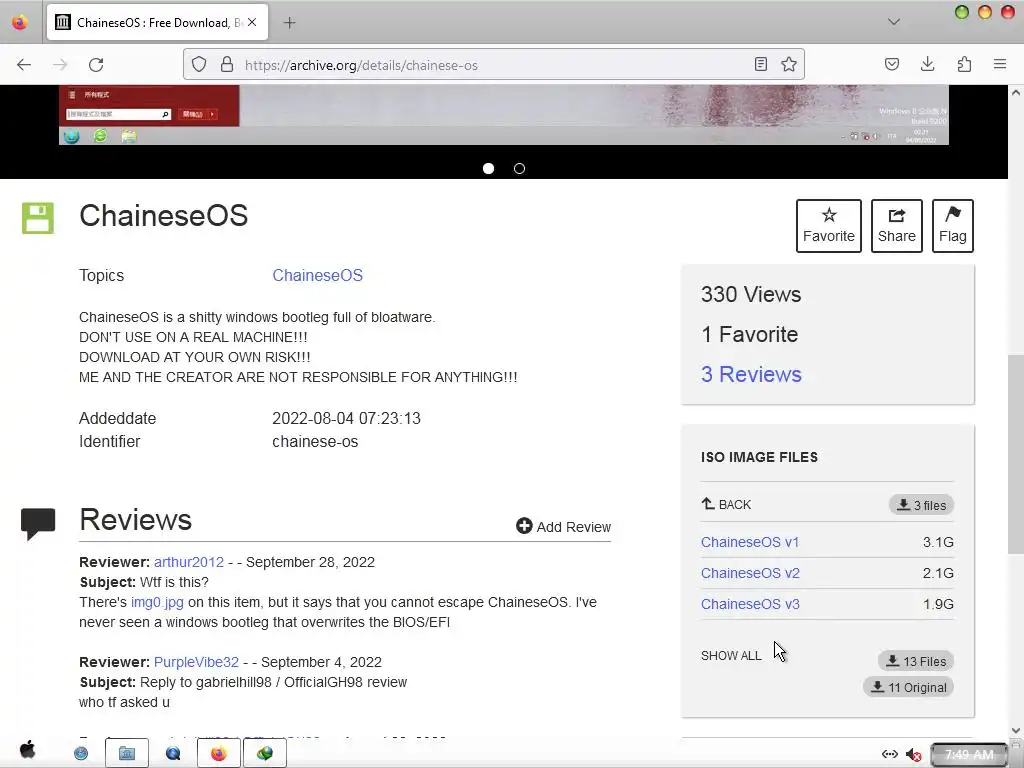The width and height of the screenshot is (1024, 768).
Task: Click the scrollbar up arrow
Action: (x=1016, y=93)
